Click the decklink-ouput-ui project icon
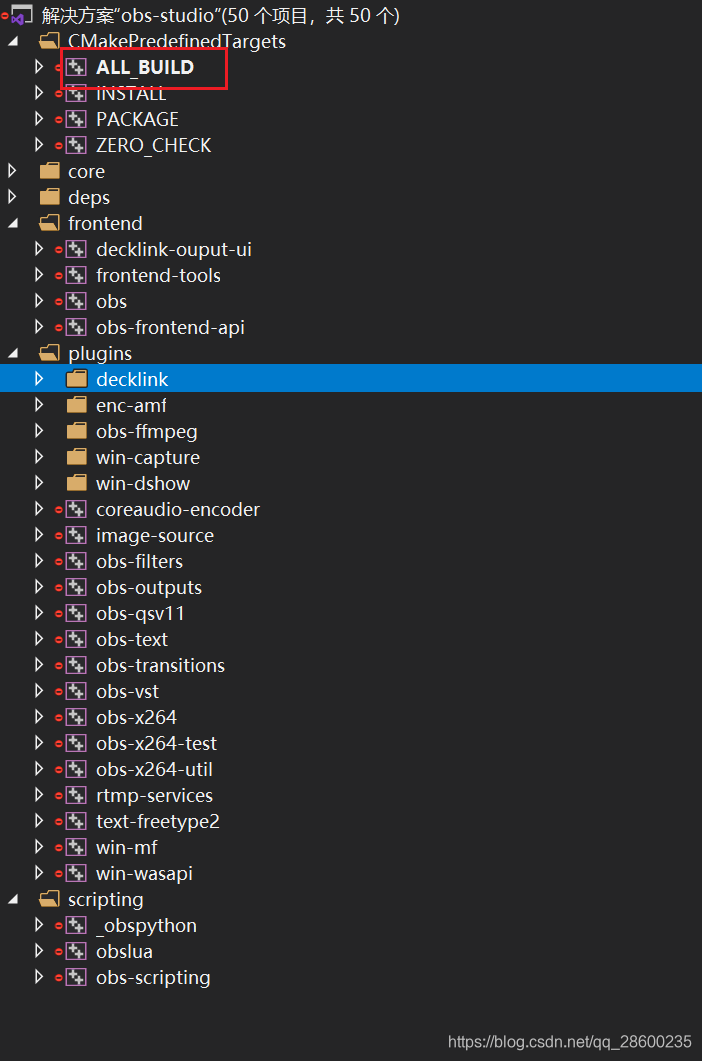Viewport: 702px width, 1061px height. click(x=76, y=250)
